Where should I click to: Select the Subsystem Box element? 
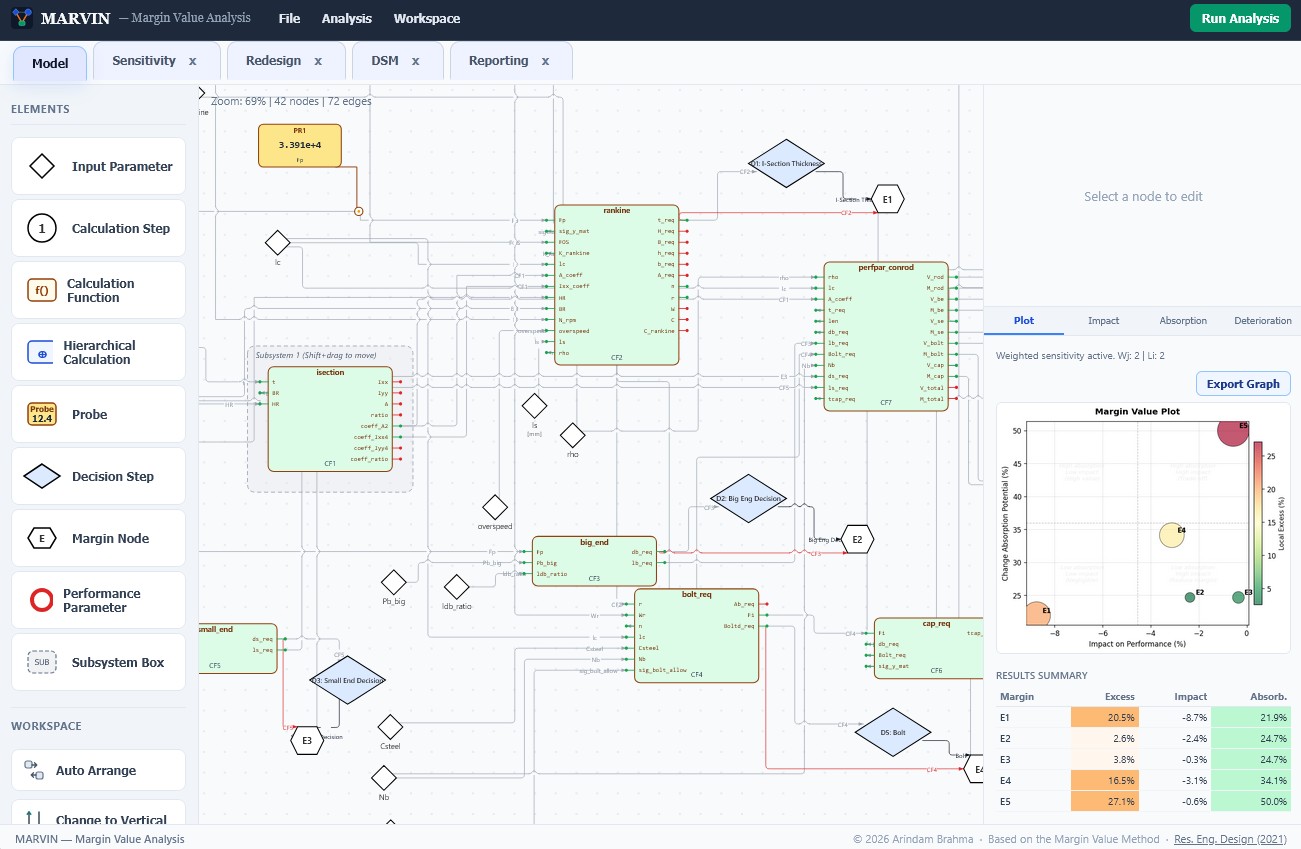98,662
